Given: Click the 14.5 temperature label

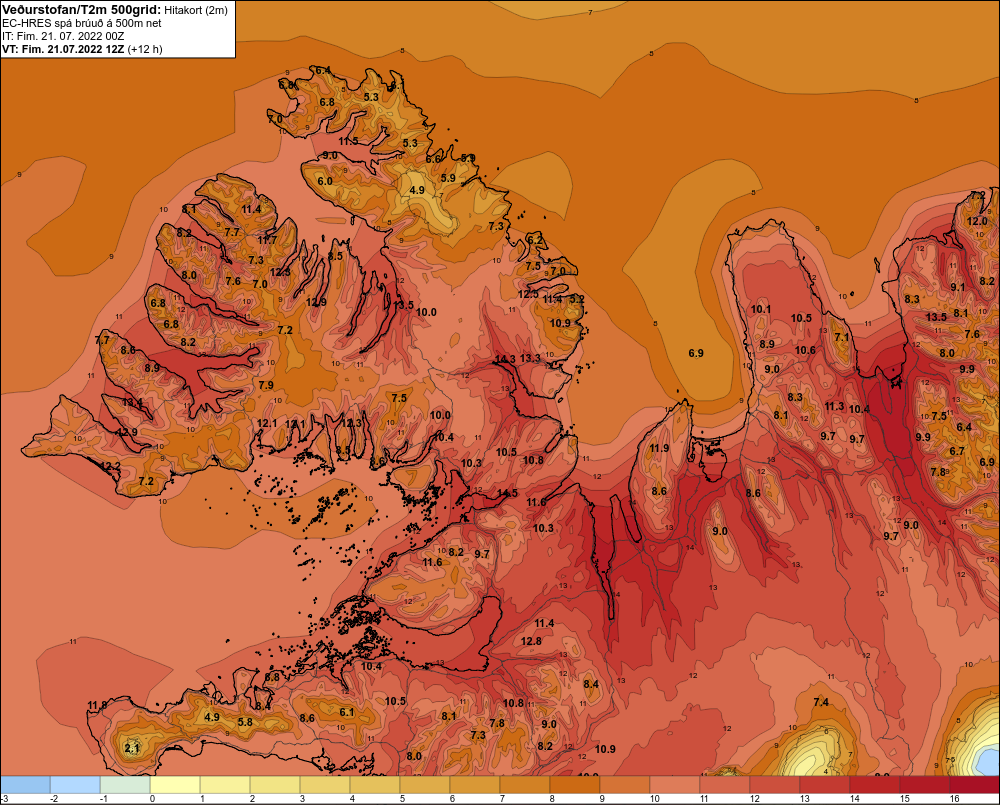Looking at the screenshot, I should tap(508, 493).
